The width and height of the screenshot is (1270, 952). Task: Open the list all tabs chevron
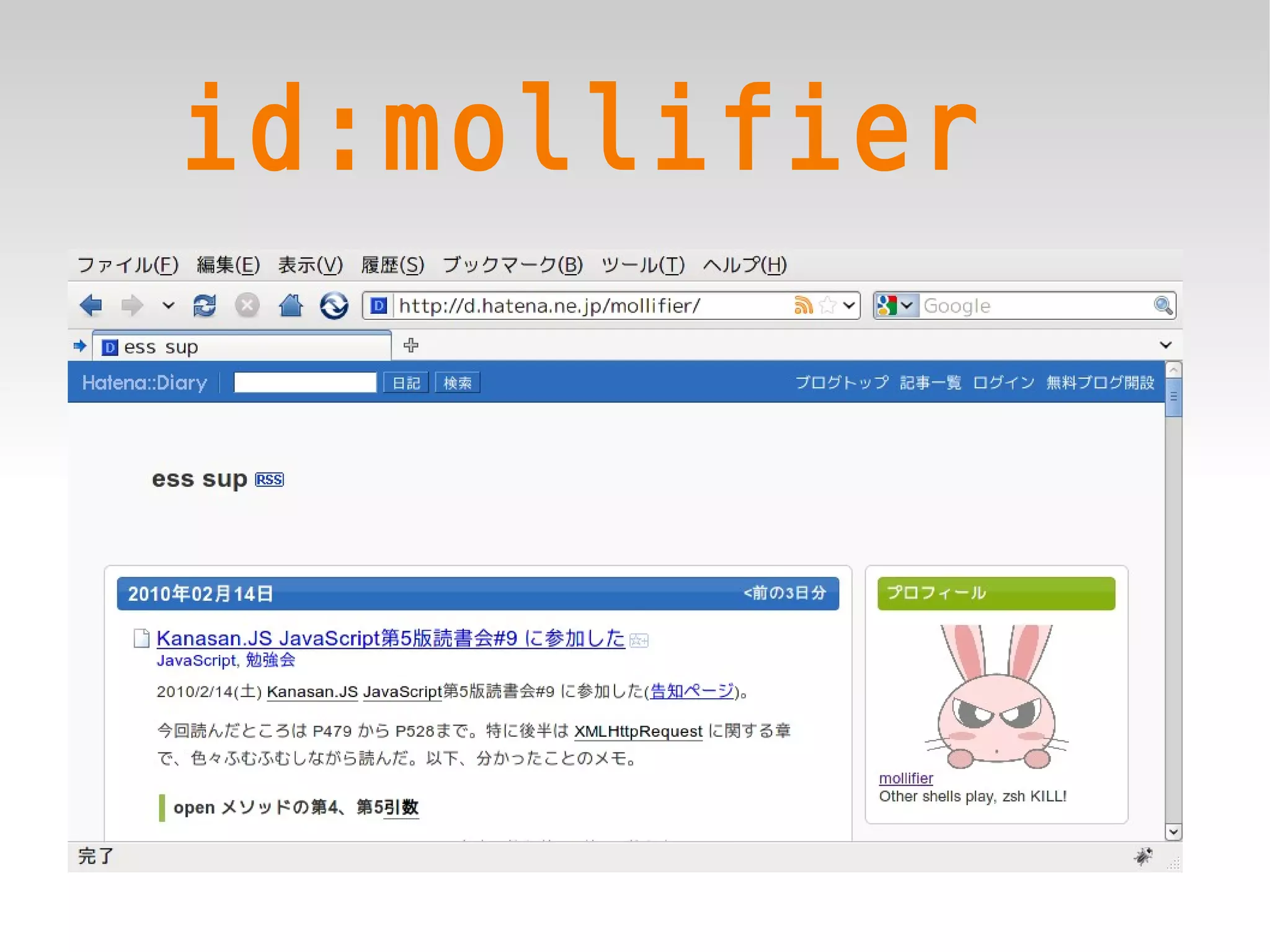tap(1165, 345)
